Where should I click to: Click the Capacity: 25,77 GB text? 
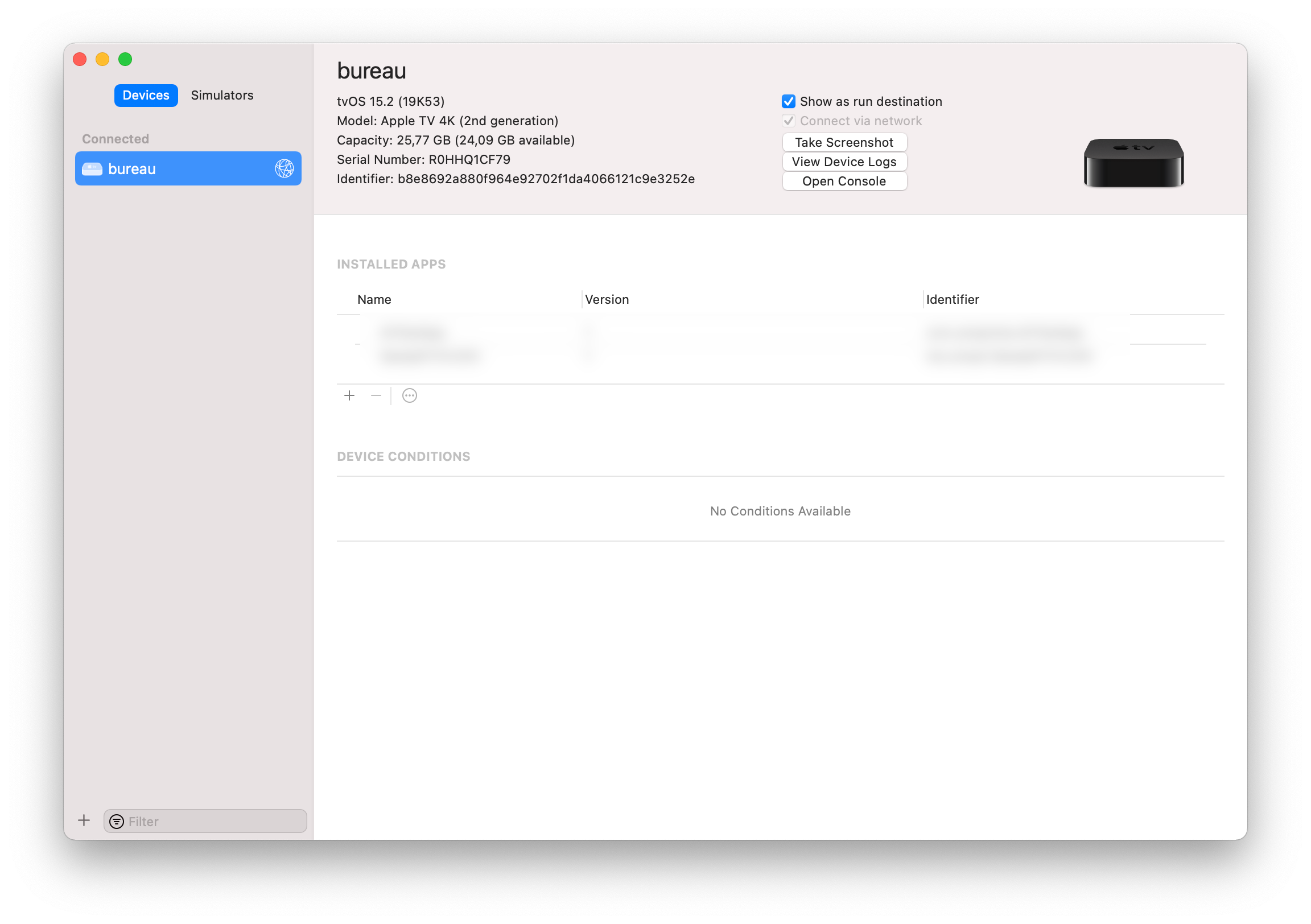(456, 140)
